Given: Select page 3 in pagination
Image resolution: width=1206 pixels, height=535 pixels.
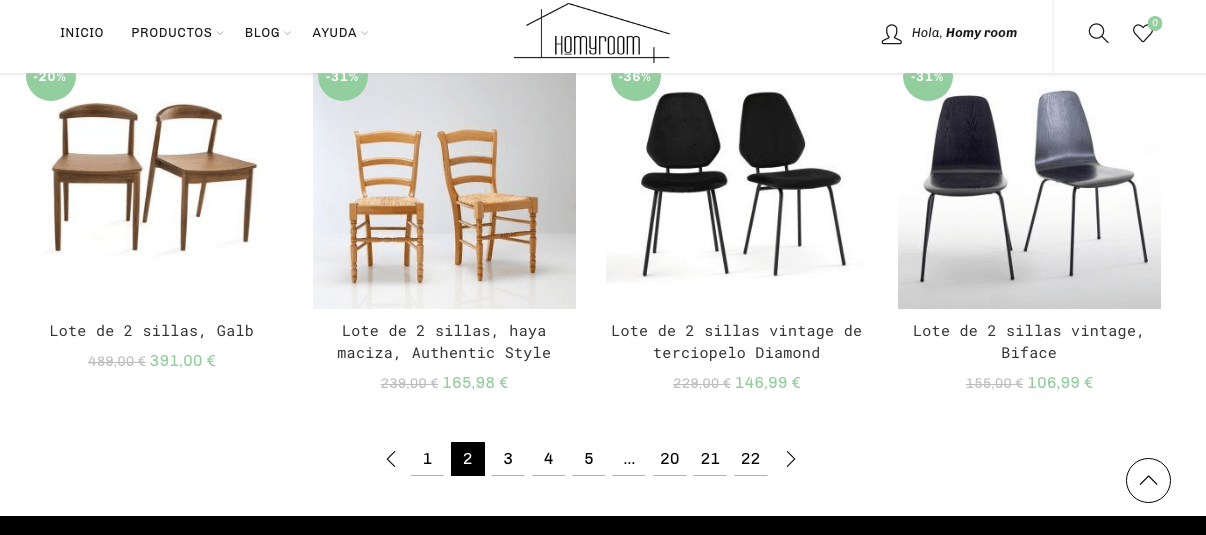Looking at the screenshot, I should 508,459.
